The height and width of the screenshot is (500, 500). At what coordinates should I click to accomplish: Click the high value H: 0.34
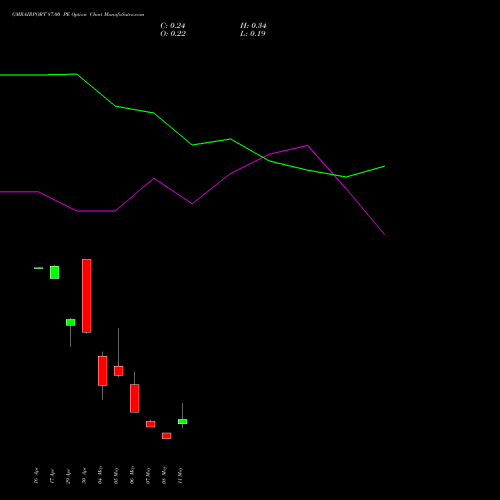(253, 26)
